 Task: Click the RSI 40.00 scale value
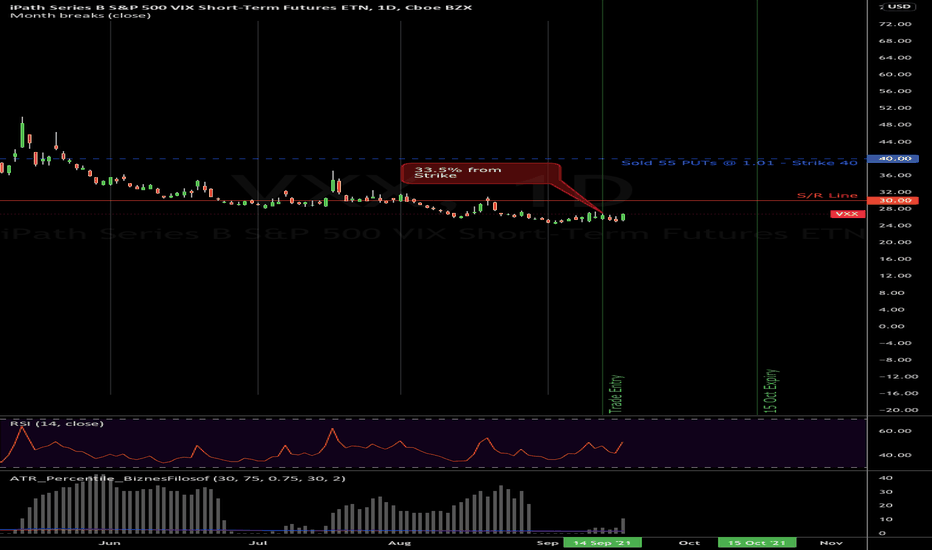(x=895, y=455)
